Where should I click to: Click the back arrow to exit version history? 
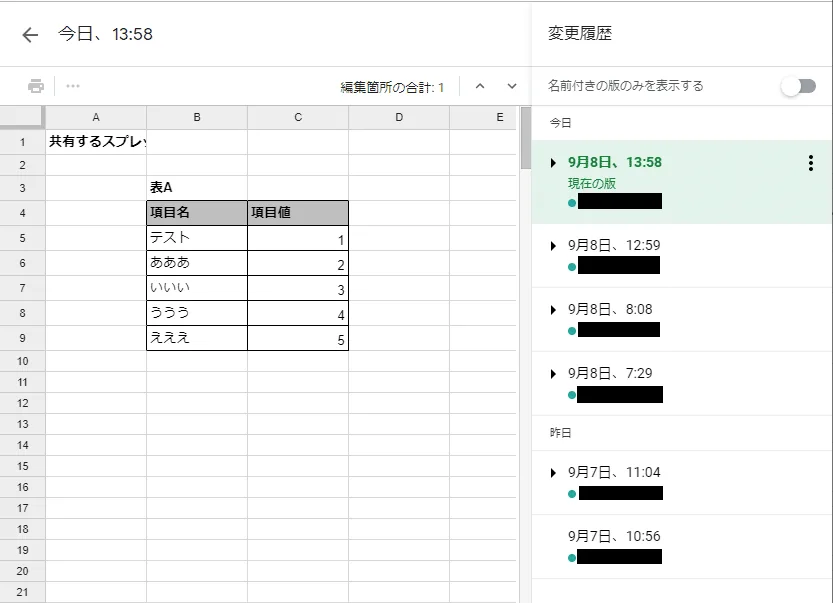(30, 35)
